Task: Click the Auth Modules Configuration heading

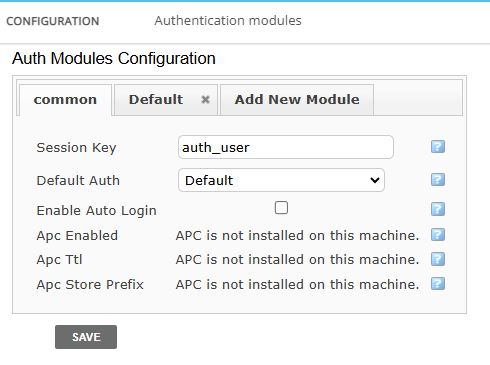Action: (114, 59)
